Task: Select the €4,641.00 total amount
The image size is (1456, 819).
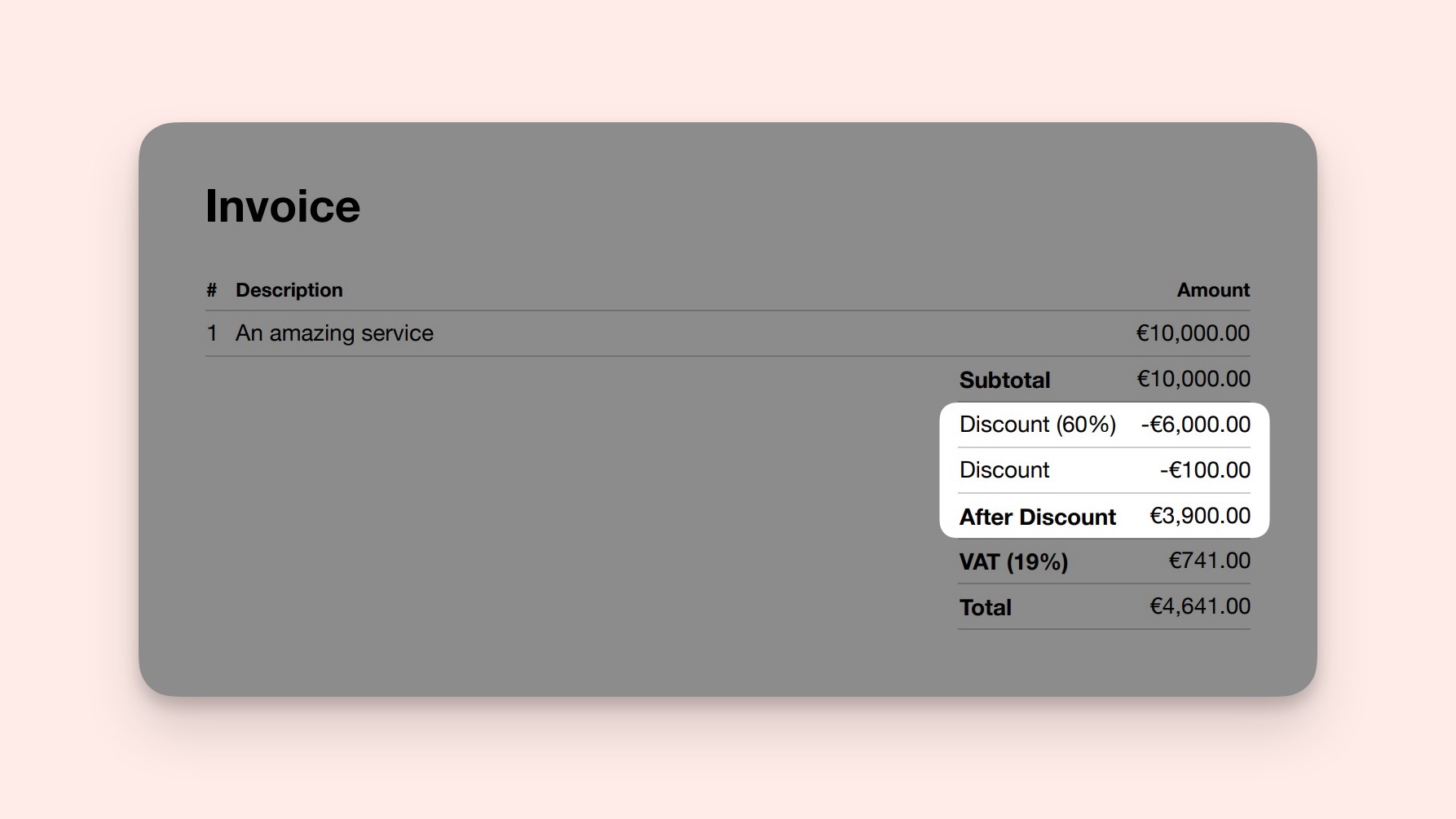Action: point(1198,606)
